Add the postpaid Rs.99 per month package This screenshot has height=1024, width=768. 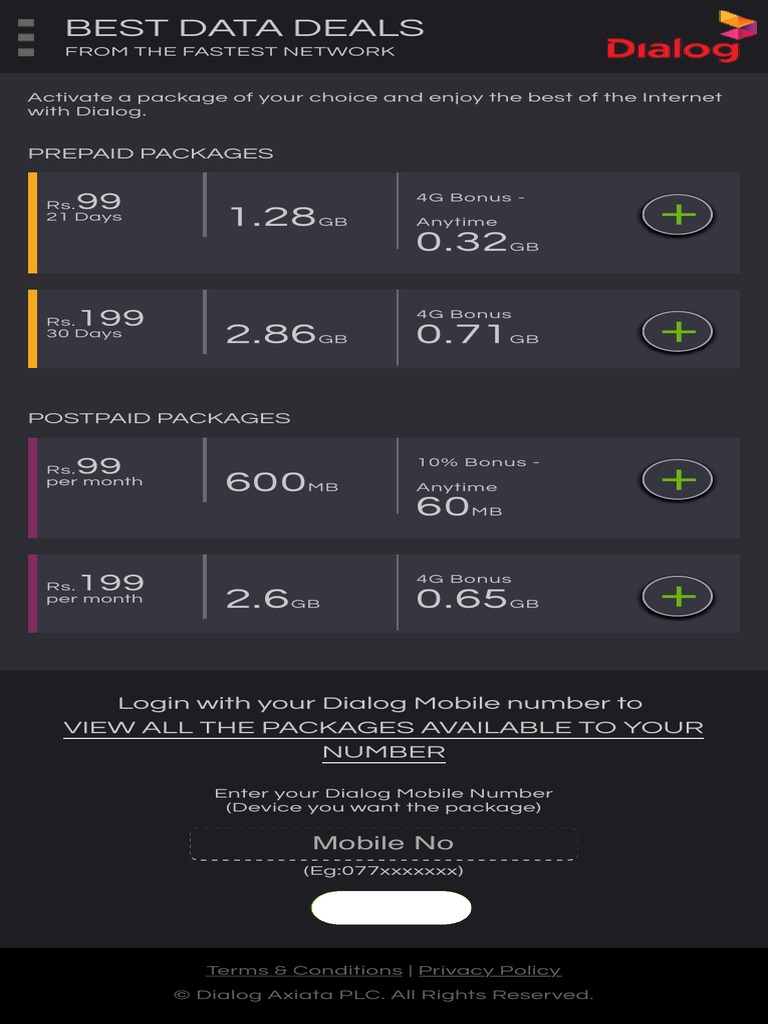pos(677,480)
